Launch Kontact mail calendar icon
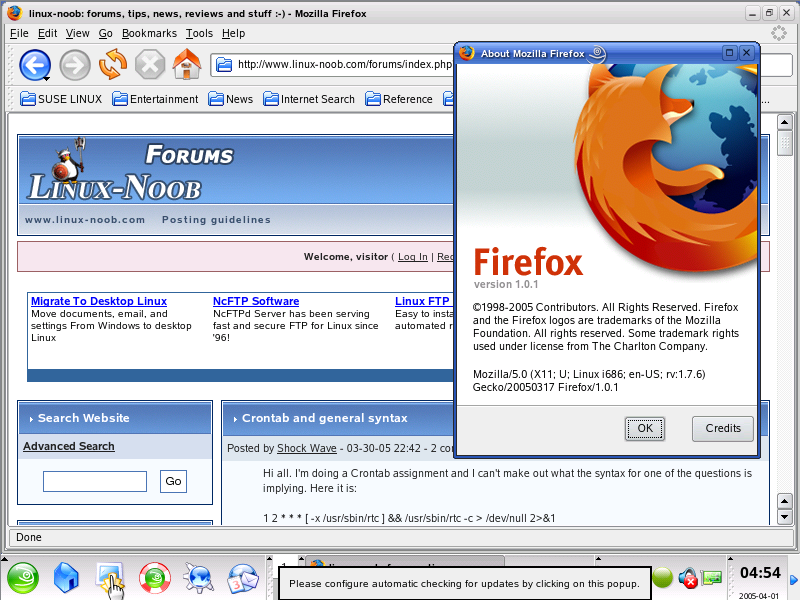800x600 pixels. [243, 578]
